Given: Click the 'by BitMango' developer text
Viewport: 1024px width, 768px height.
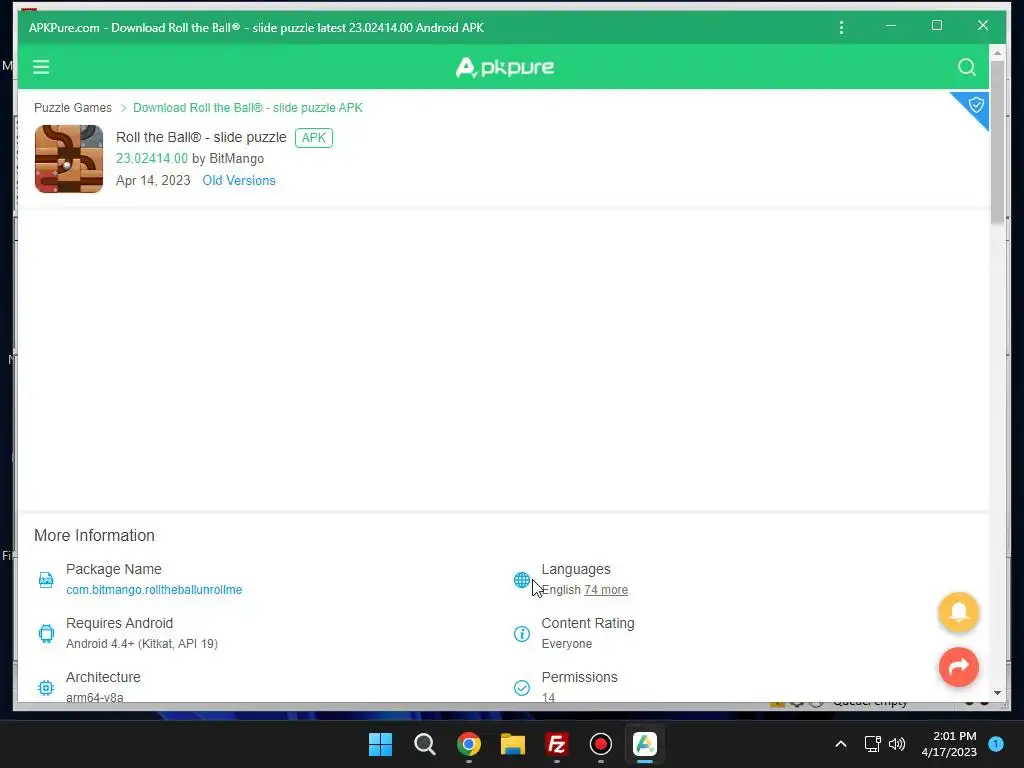Looking at the screenshot, I should coord(228,159).
